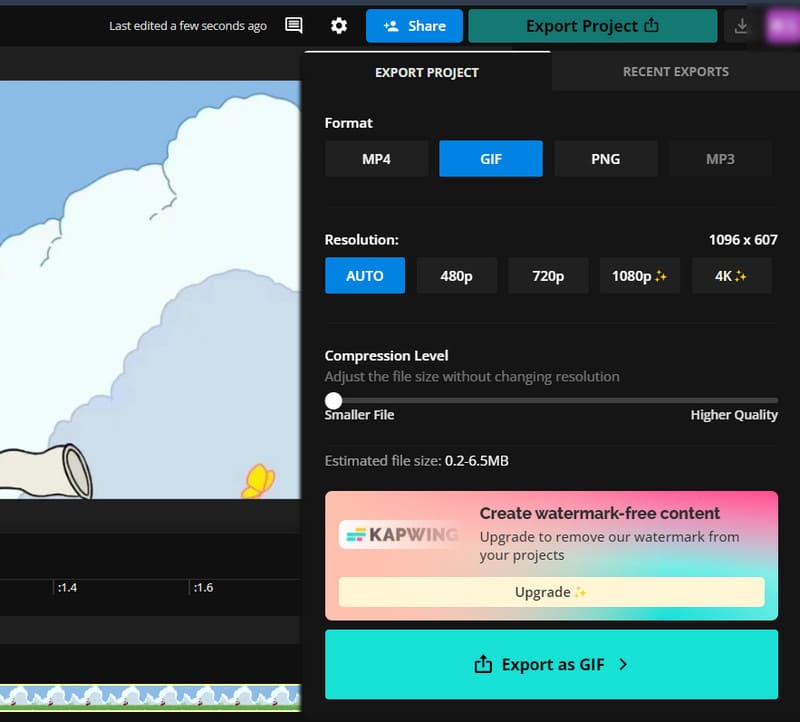Viewport: 800px width, 722px height.
Task: Select MP4 format
Action: click(377, 159)
